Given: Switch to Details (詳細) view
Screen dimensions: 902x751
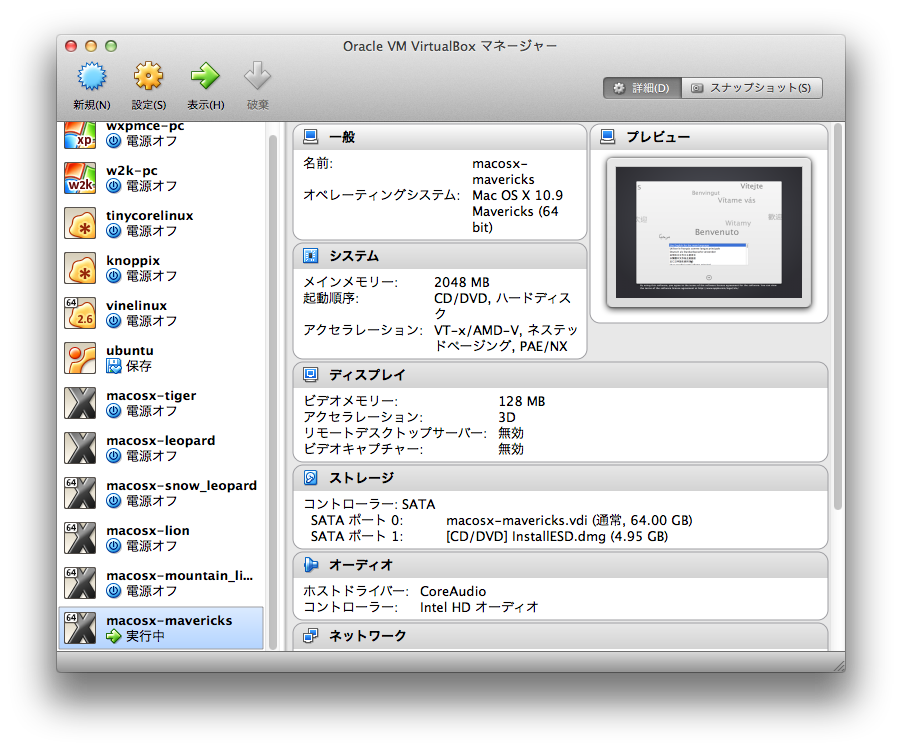Looking at the screenshot, I should [641, 88].
